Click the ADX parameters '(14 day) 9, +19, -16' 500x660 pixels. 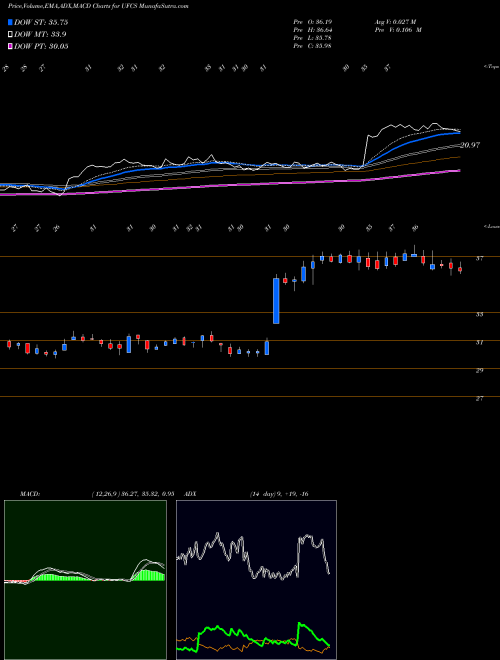point(279,494)
